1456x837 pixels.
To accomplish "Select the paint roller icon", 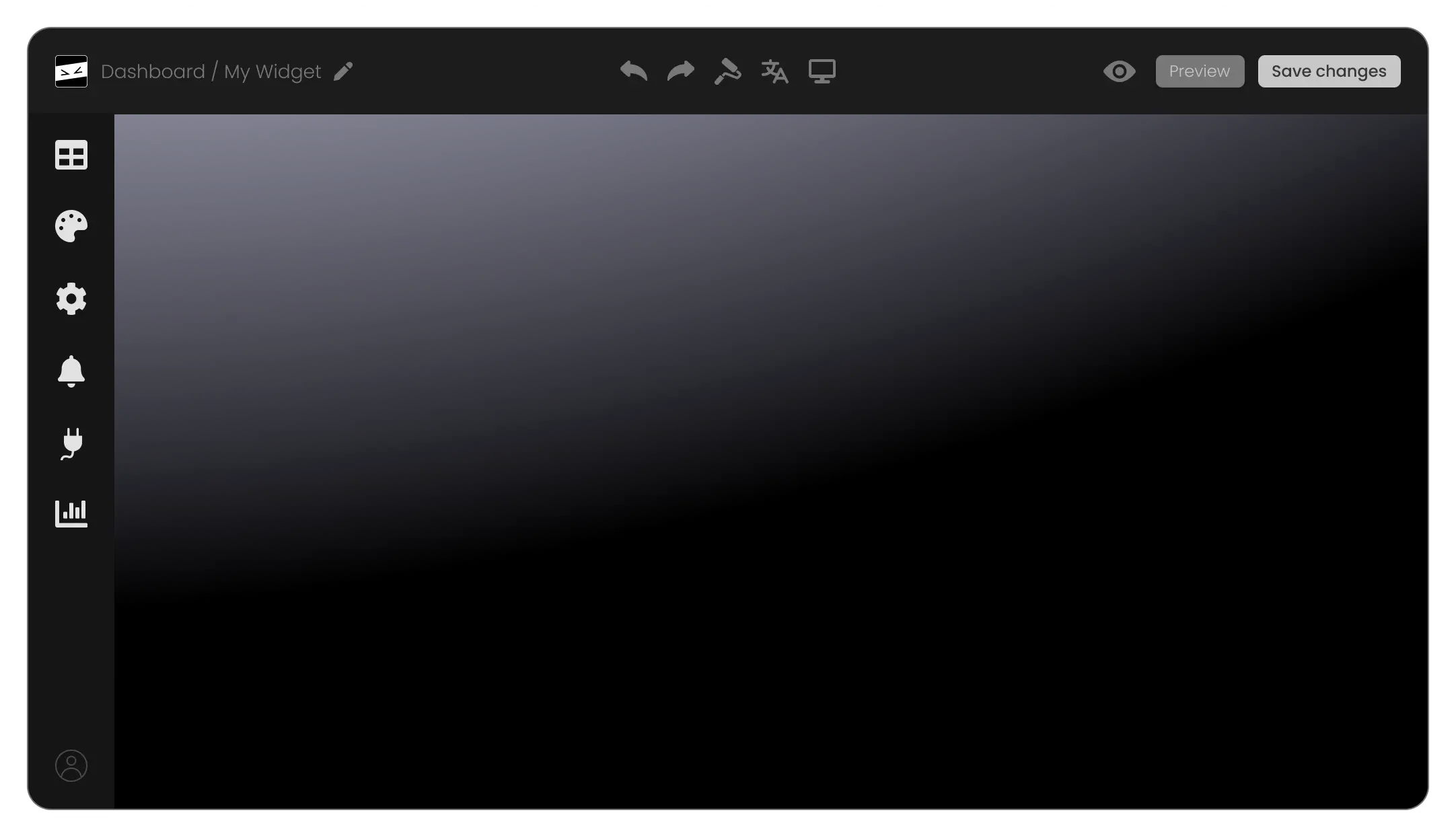I will click(727, 71).
